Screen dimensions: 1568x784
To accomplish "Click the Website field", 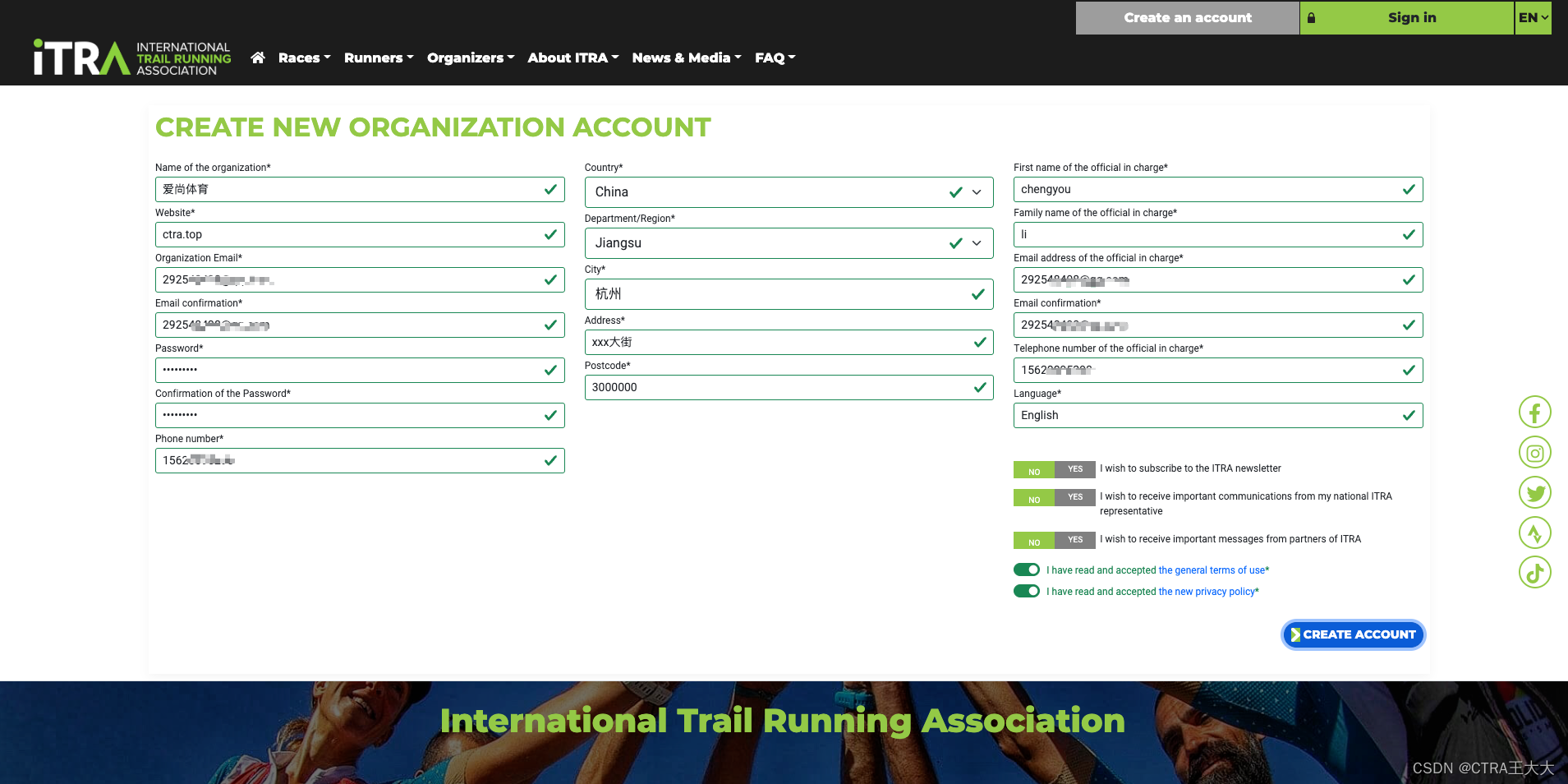I will pos(360,235).
